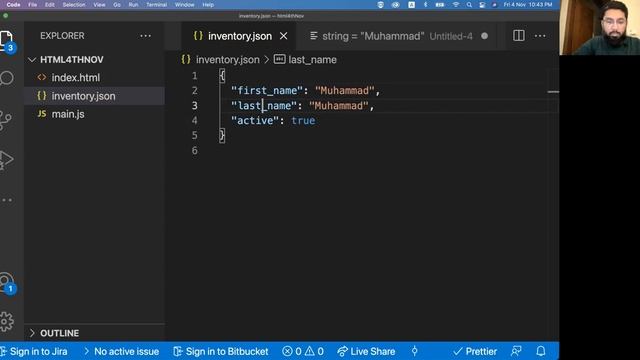The width and height of the screenshot is (640, 360).
Task: Open the Edit menu
Action: tap(50, 4)
